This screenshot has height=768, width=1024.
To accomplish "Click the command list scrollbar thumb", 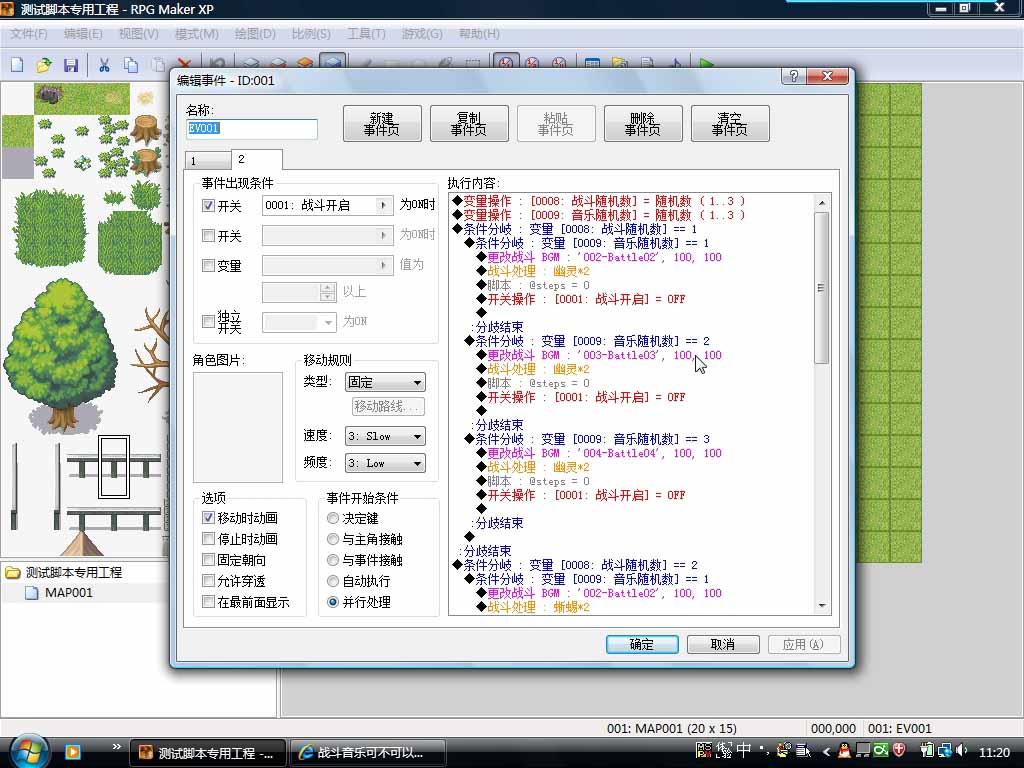I will pos(822,287).
